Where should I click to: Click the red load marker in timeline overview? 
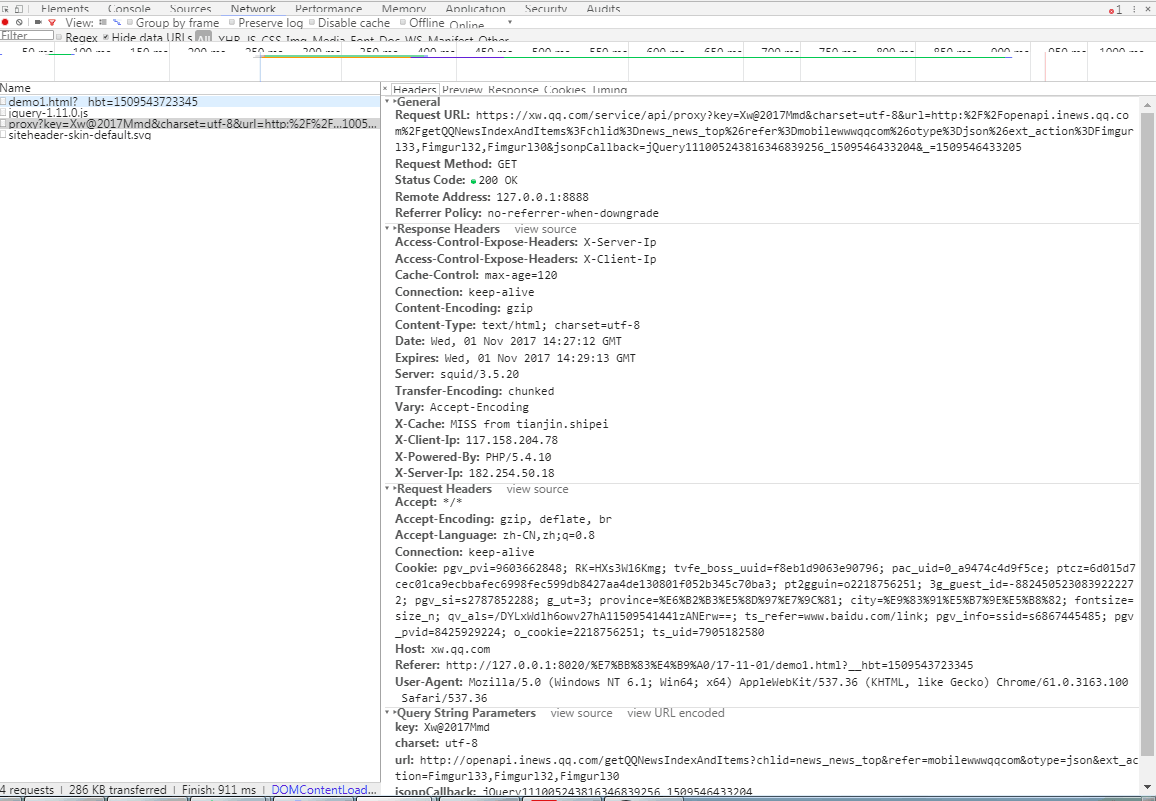pyautogui.click(x=1045, y=66)
